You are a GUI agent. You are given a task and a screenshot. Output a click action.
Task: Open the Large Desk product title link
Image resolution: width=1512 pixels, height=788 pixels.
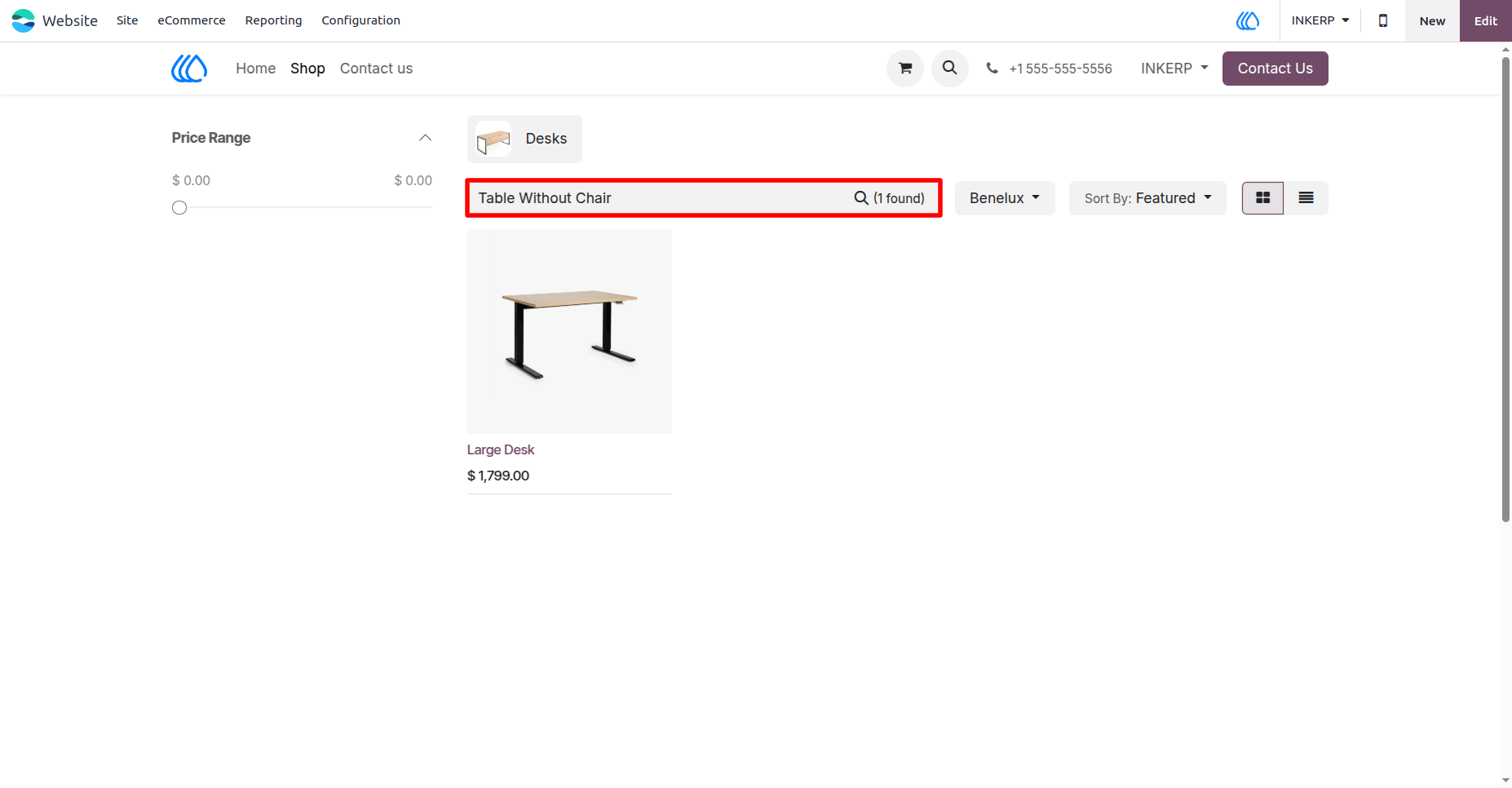[501, 449]
